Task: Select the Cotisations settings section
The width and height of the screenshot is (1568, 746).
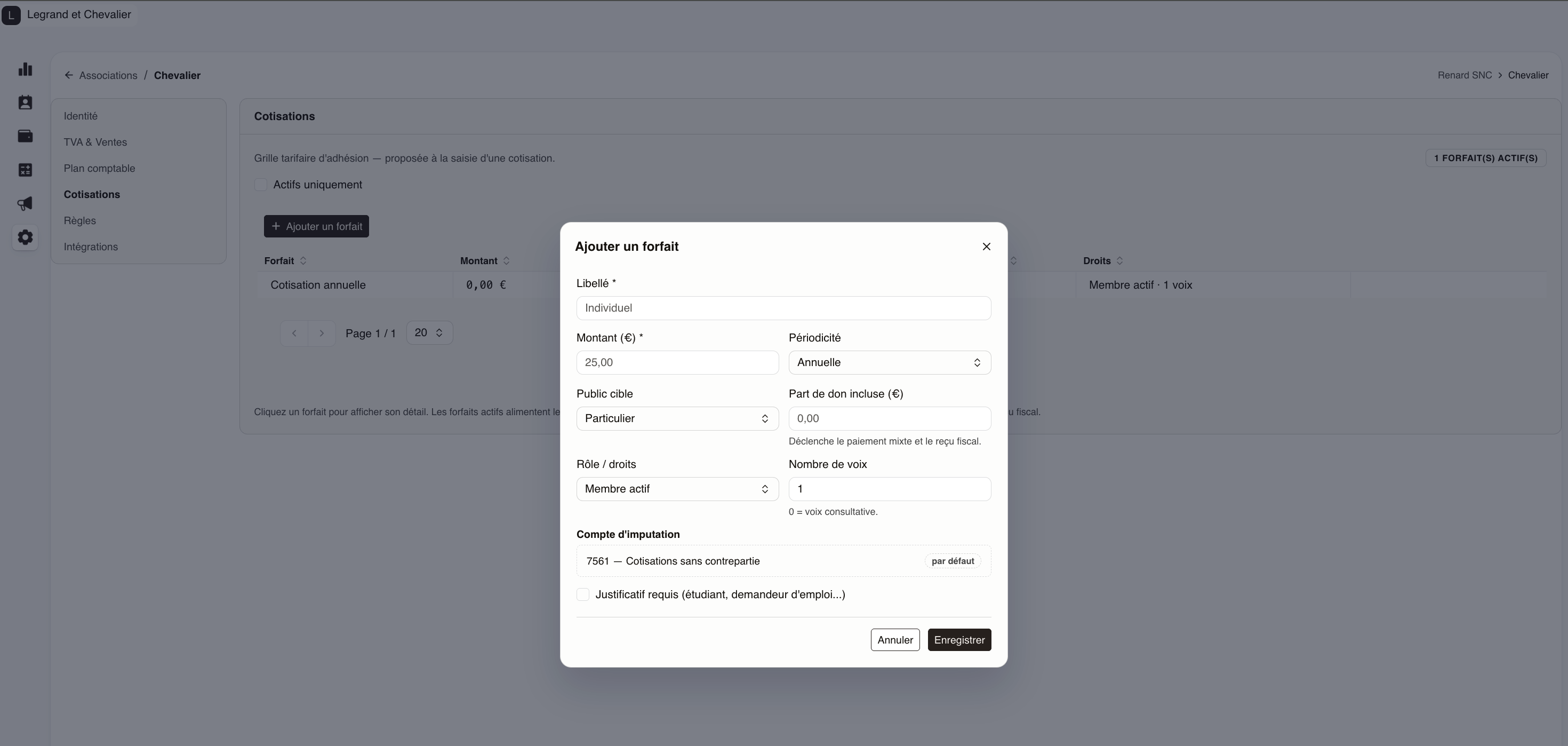Action: [92, 195]
